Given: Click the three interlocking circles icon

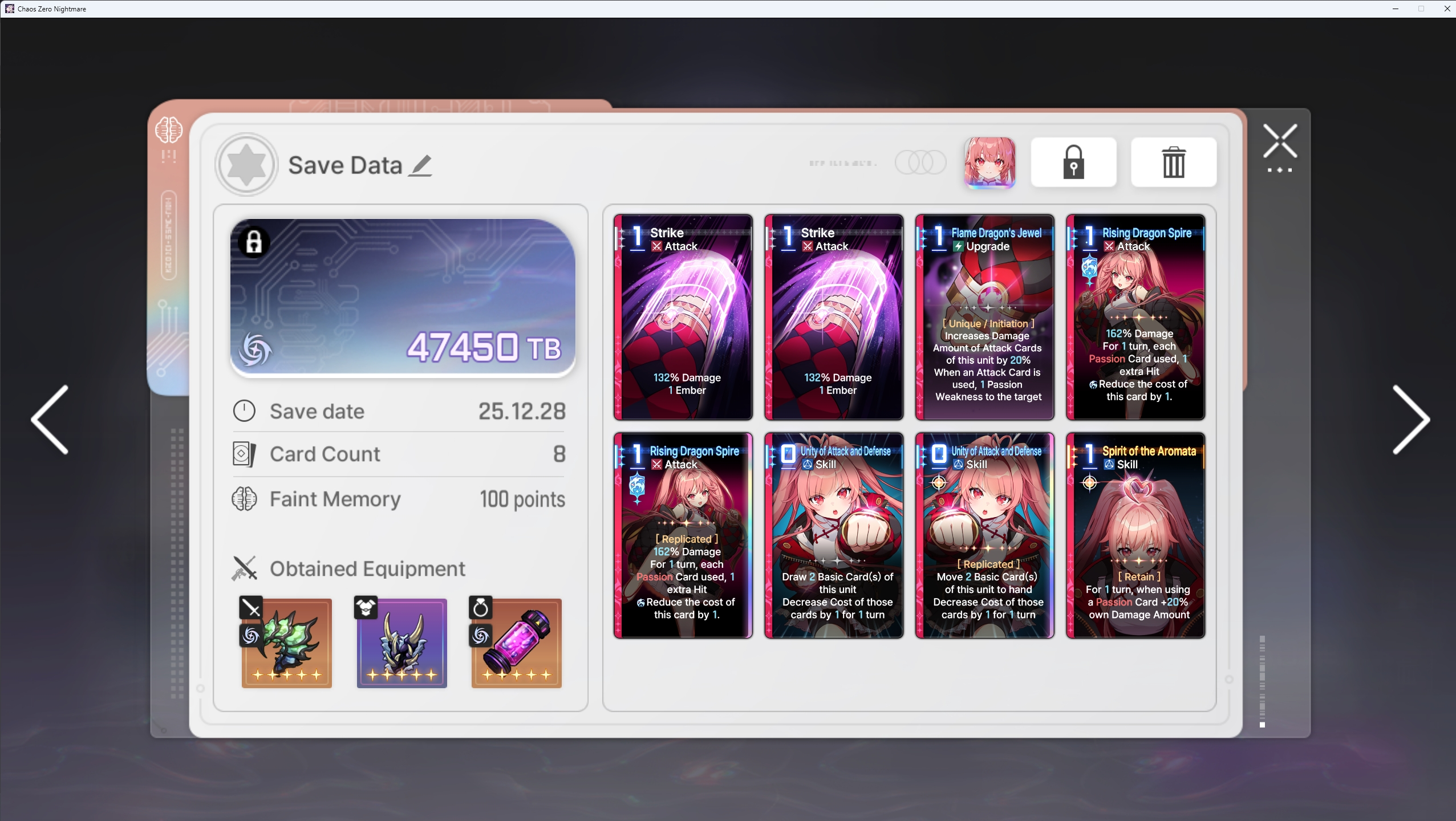Looking at the screenshot, I should pos(920,163).
